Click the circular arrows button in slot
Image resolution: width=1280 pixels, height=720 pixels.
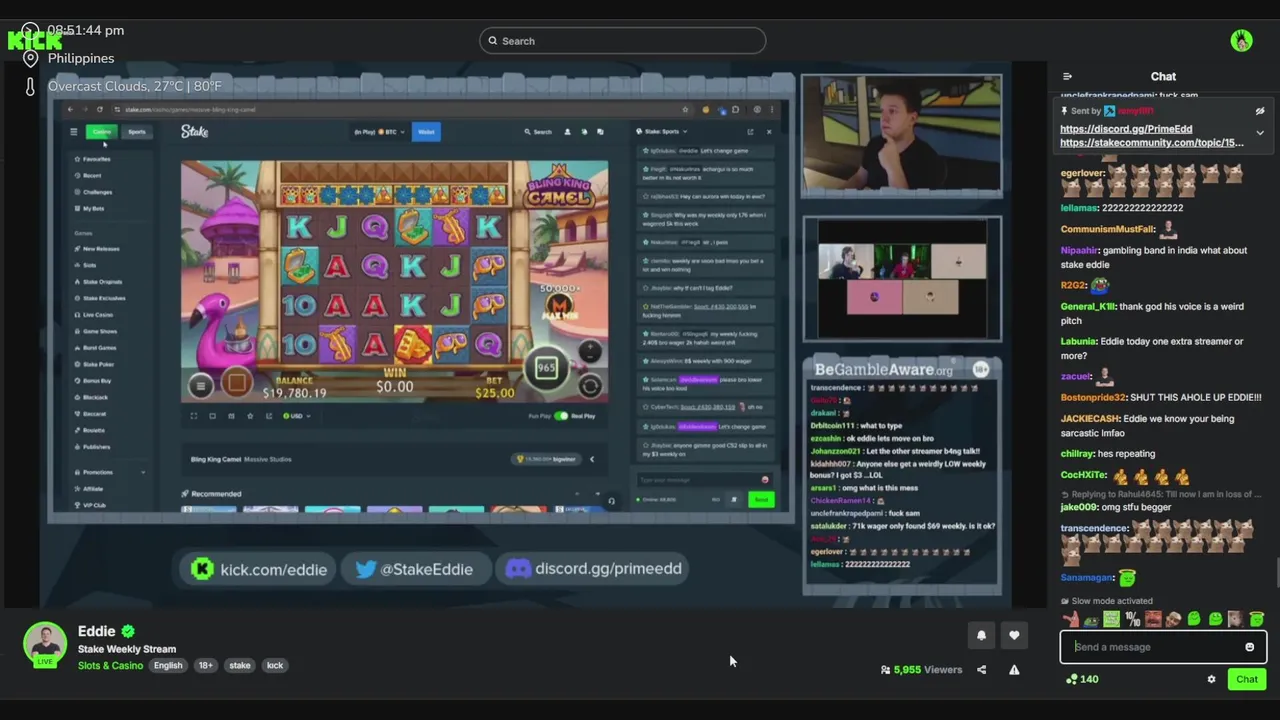click(x=590, y=386)
